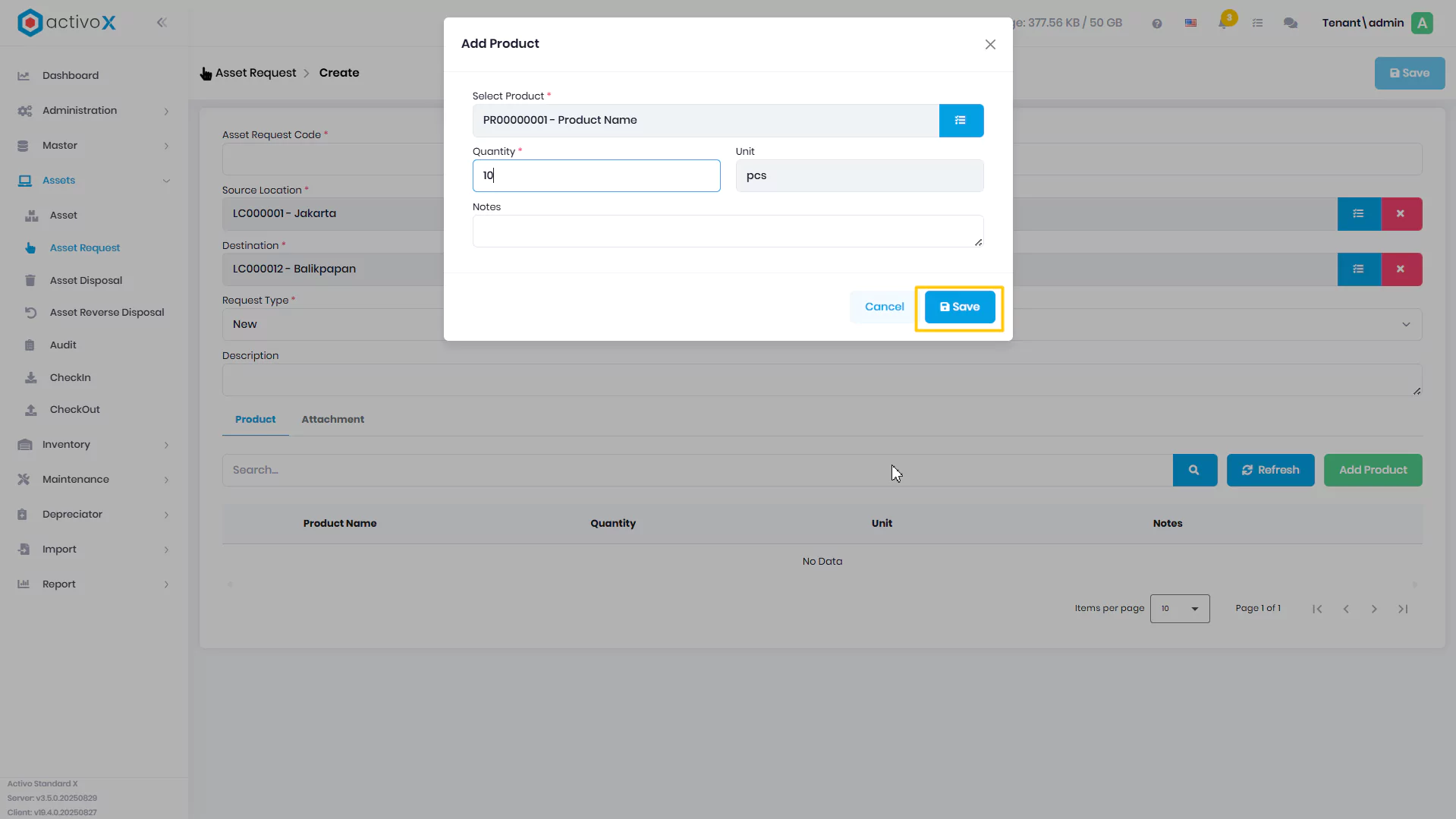Screen dimensions: 1456x819
Task: Click the product Search field
Action: point(697,471)
